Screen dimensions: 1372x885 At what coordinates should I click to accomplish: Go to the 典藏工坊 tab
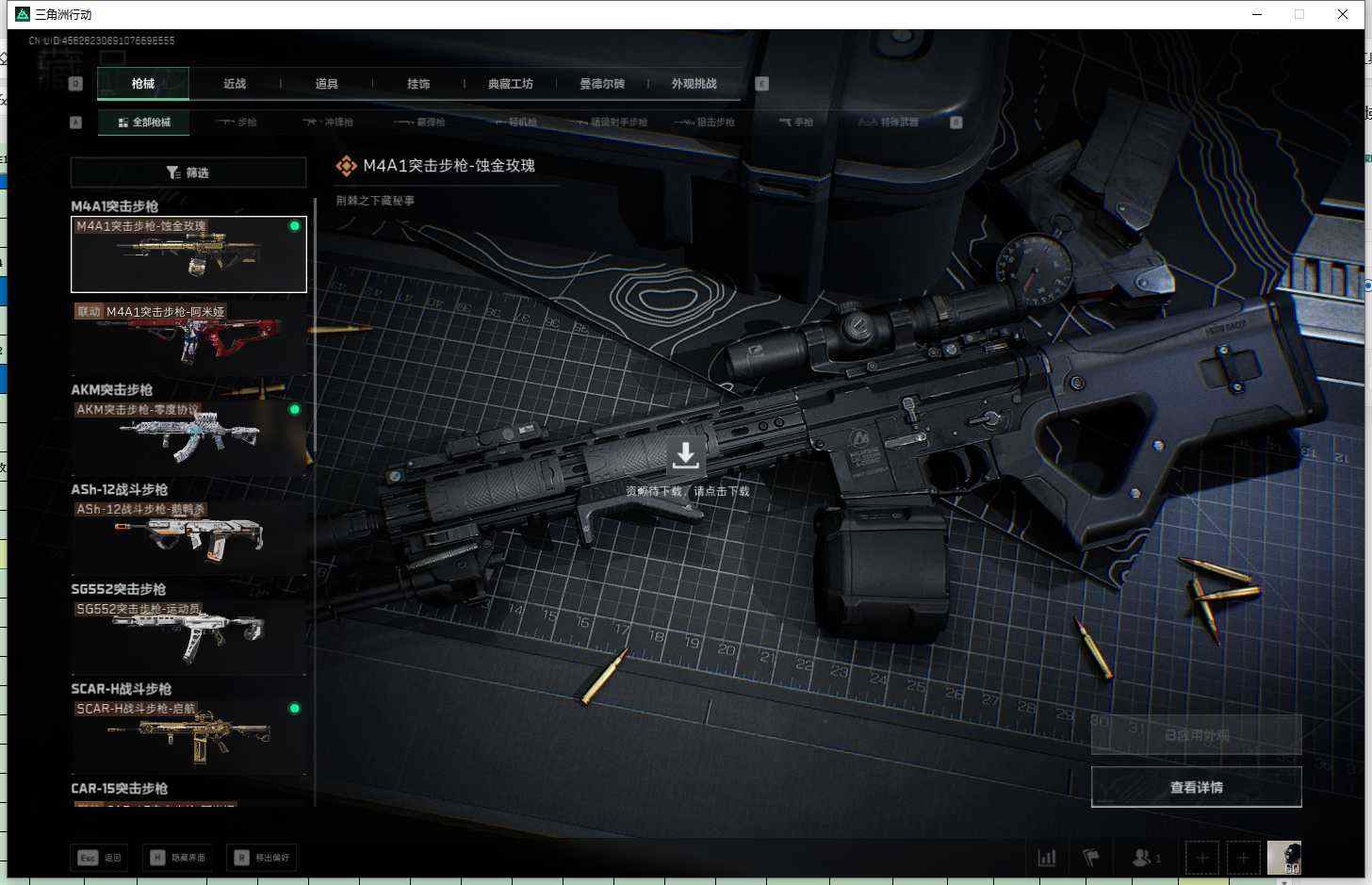[x=511, y=84]
